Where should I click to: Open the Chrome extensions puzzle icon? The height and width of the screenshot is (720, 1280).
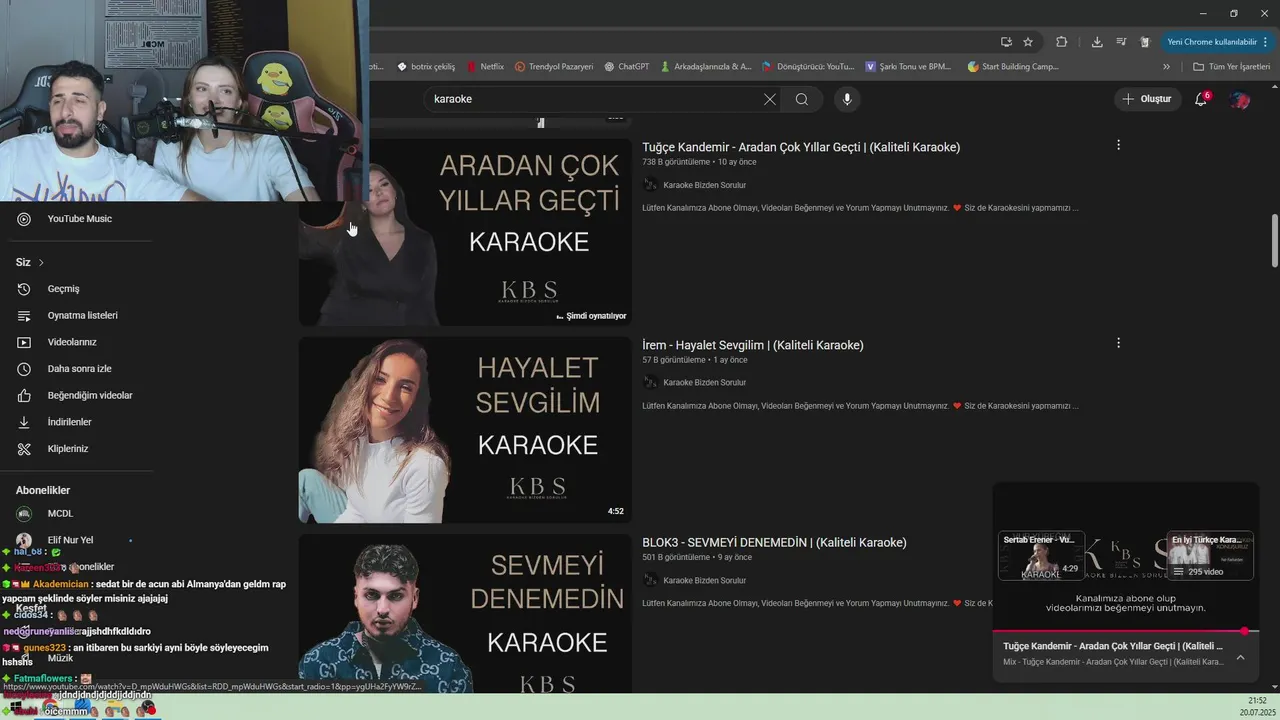pos(1062,42)
